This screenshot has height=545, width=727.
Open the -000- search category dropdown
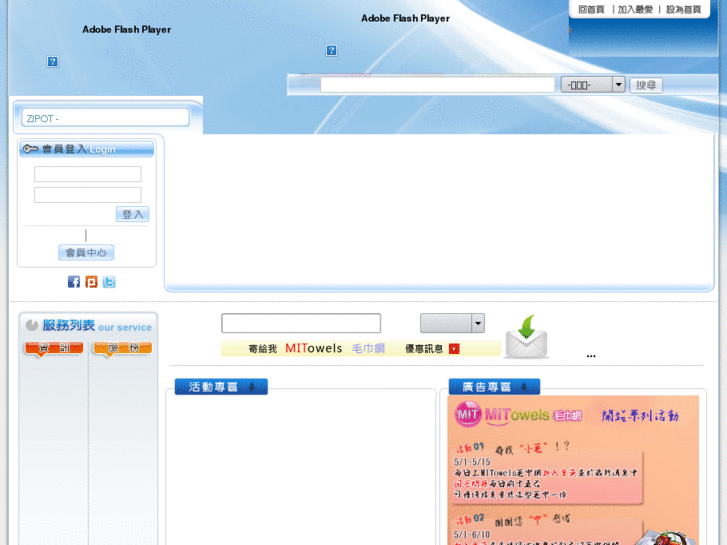pos(593,85)
